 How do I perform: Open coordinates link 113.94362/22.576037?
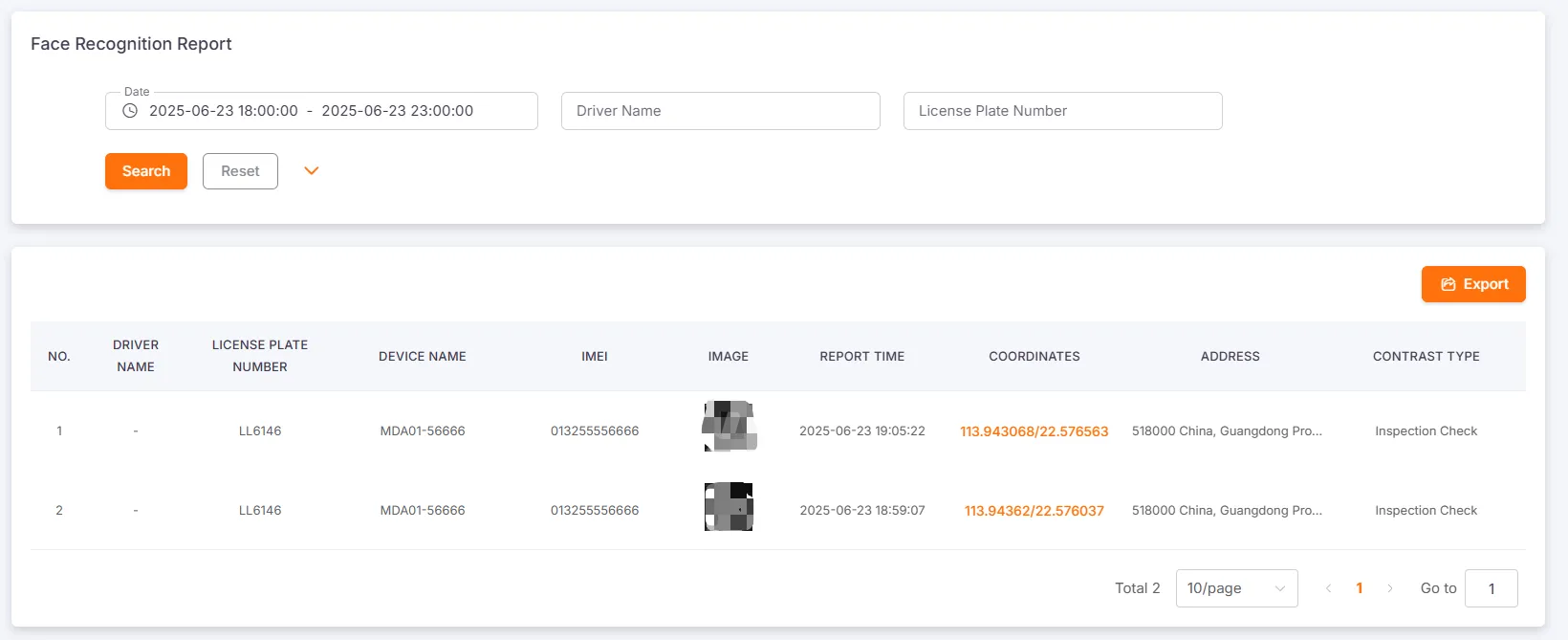[x=1034, y=511]
